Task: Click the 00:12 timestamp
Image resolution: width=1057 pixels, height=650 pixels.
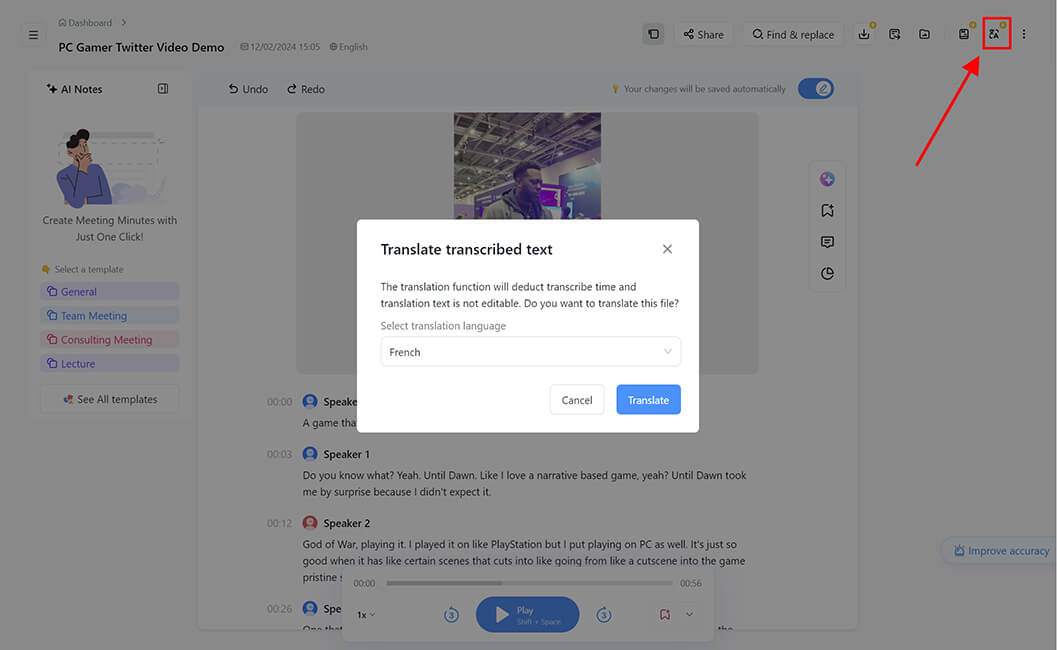Action: pos(279,523)
